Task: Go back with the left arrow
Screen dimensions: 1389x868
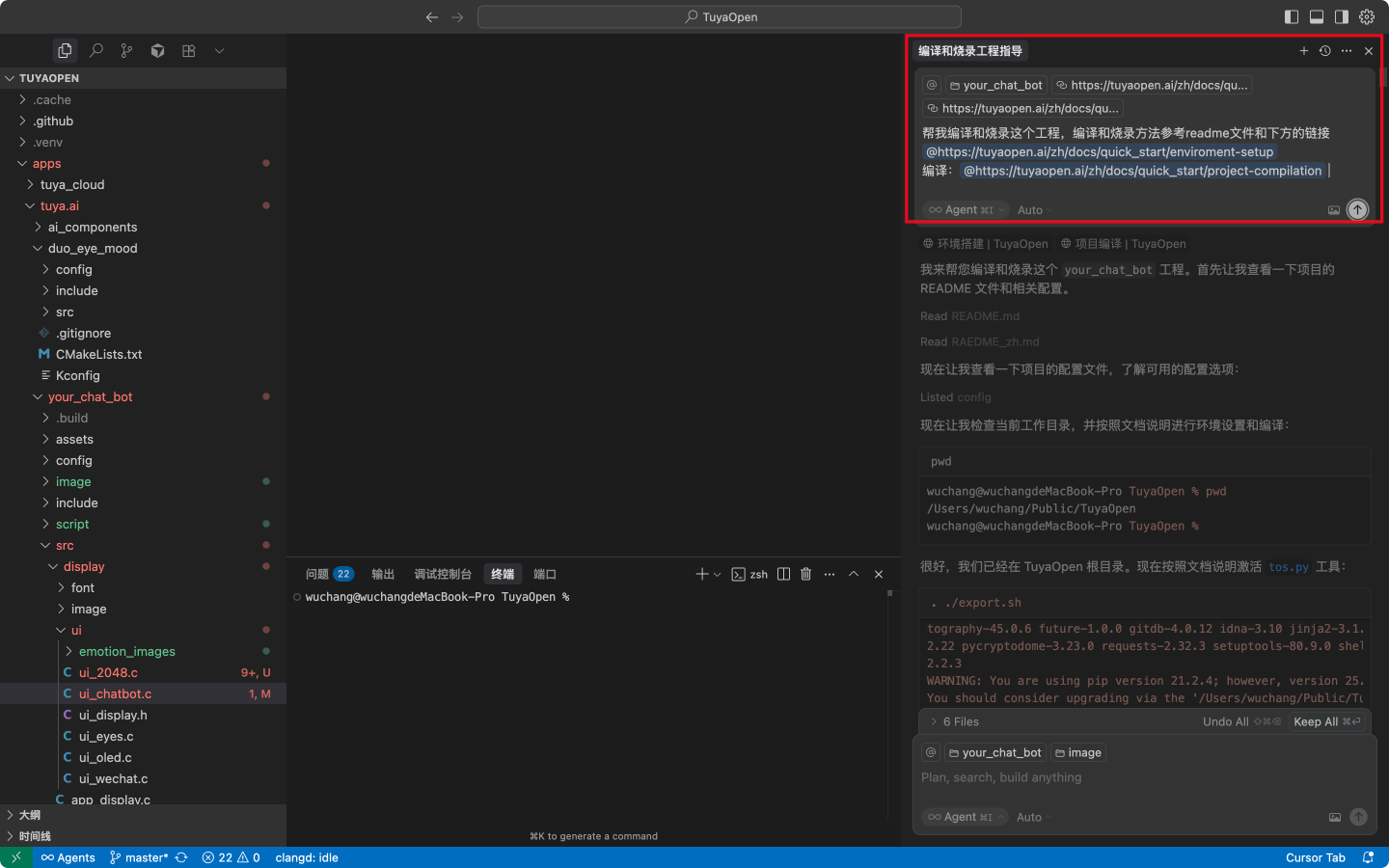Action: (432, 17)
